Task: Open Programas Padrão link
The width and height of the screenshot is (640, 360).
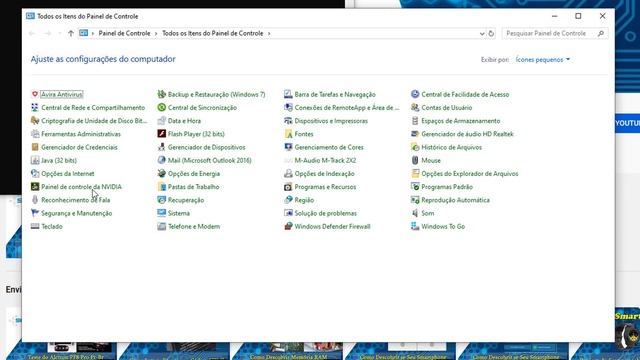Action: [x=447, y=187]
